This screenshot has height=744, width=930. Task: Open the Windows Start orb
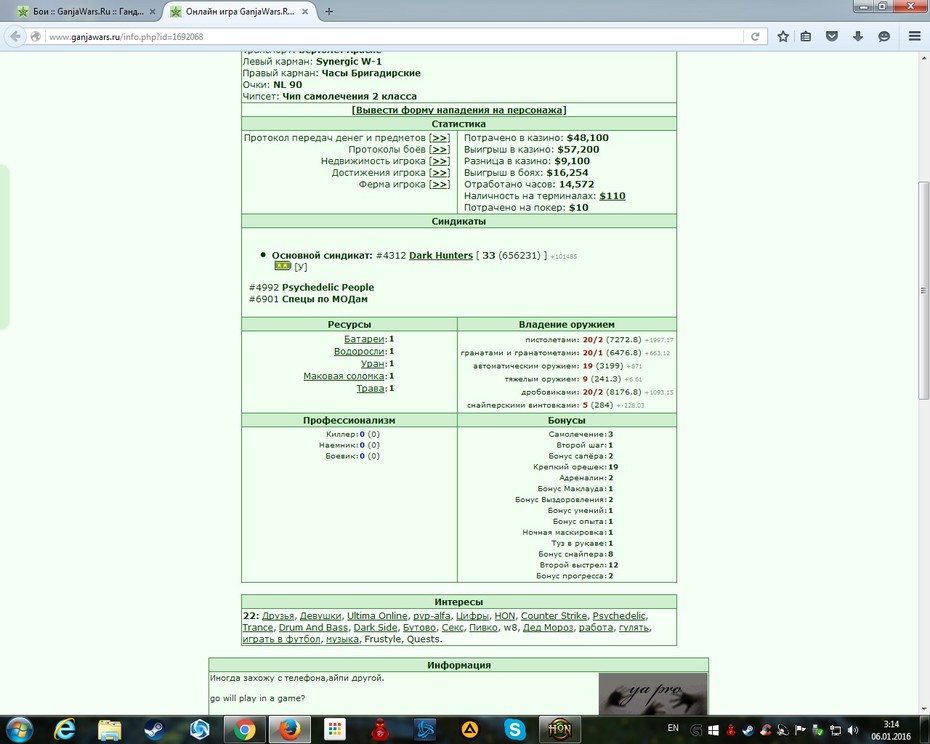coord(19,729)
